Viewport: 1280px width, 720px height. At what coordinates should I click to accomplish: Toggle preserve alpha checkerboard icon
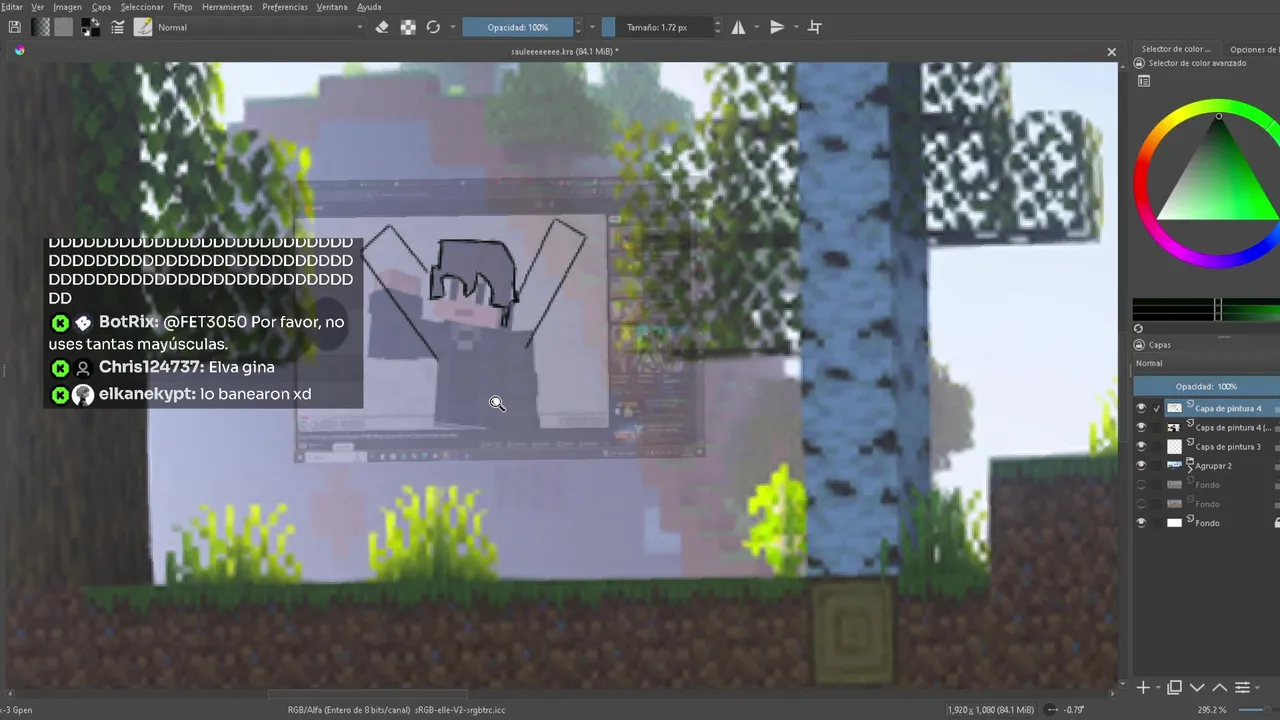coord(408,27)
